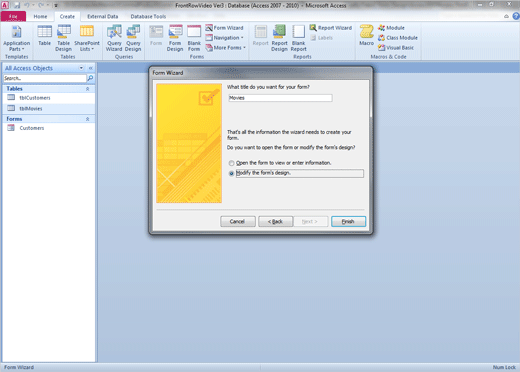Go Back in the Form Wizard
This screenshot has height=372, width=520.
276,221
